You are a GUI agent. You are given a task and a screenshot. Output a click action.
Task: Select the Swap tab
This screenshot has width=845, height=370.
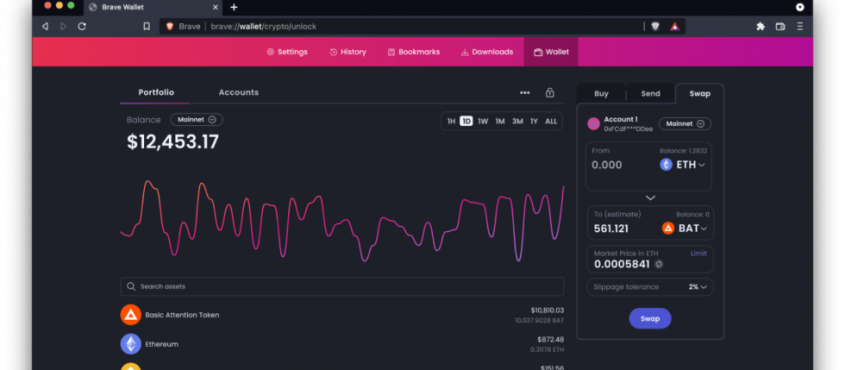point(700,94)
